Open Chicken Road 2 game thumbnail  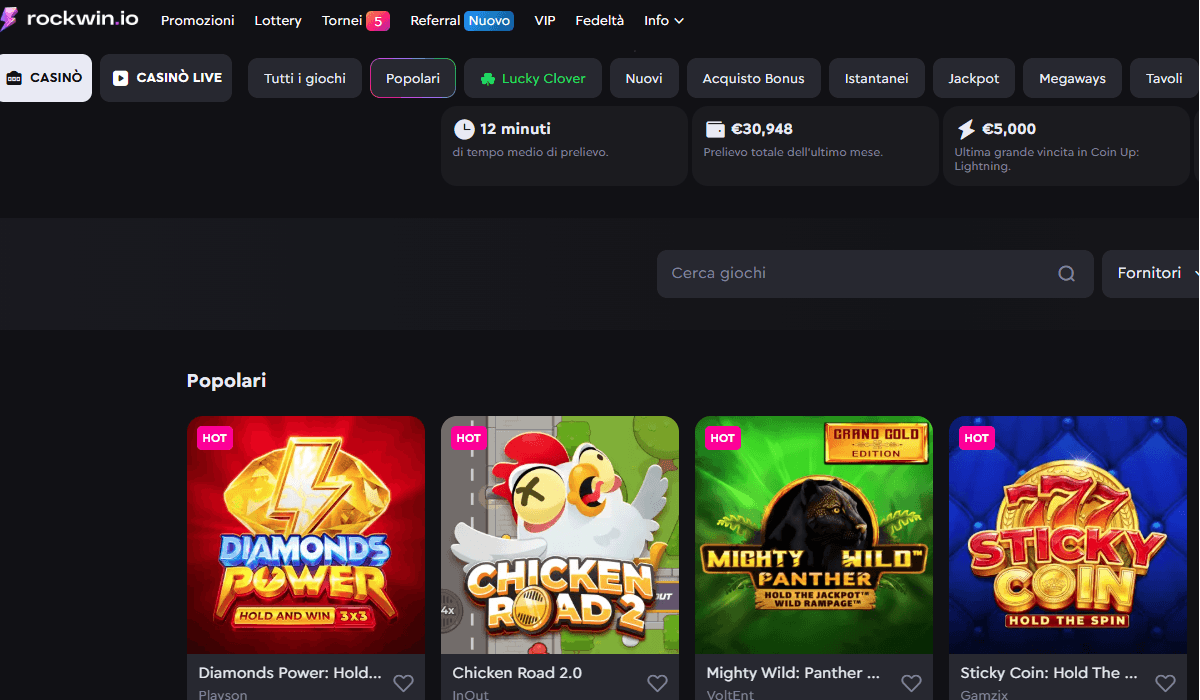click(560, 535)
